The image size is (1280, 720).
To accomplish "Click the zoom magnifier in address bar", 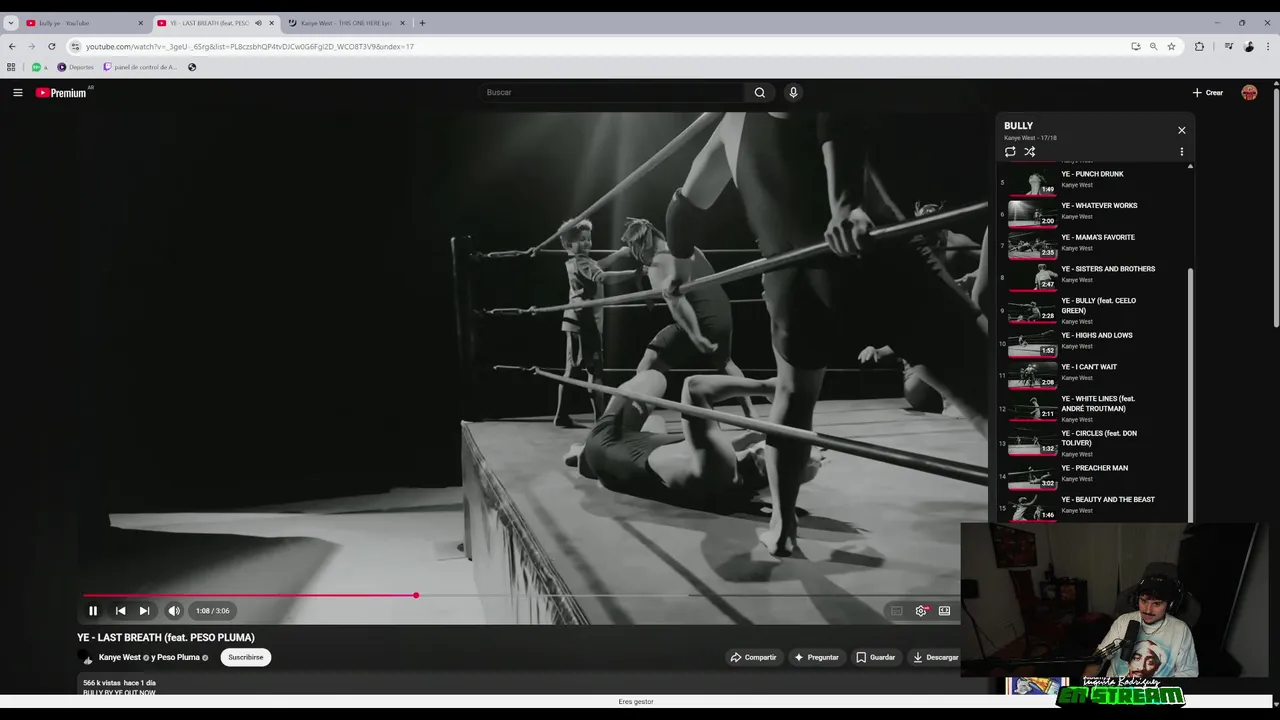I will click(1153, 46).
